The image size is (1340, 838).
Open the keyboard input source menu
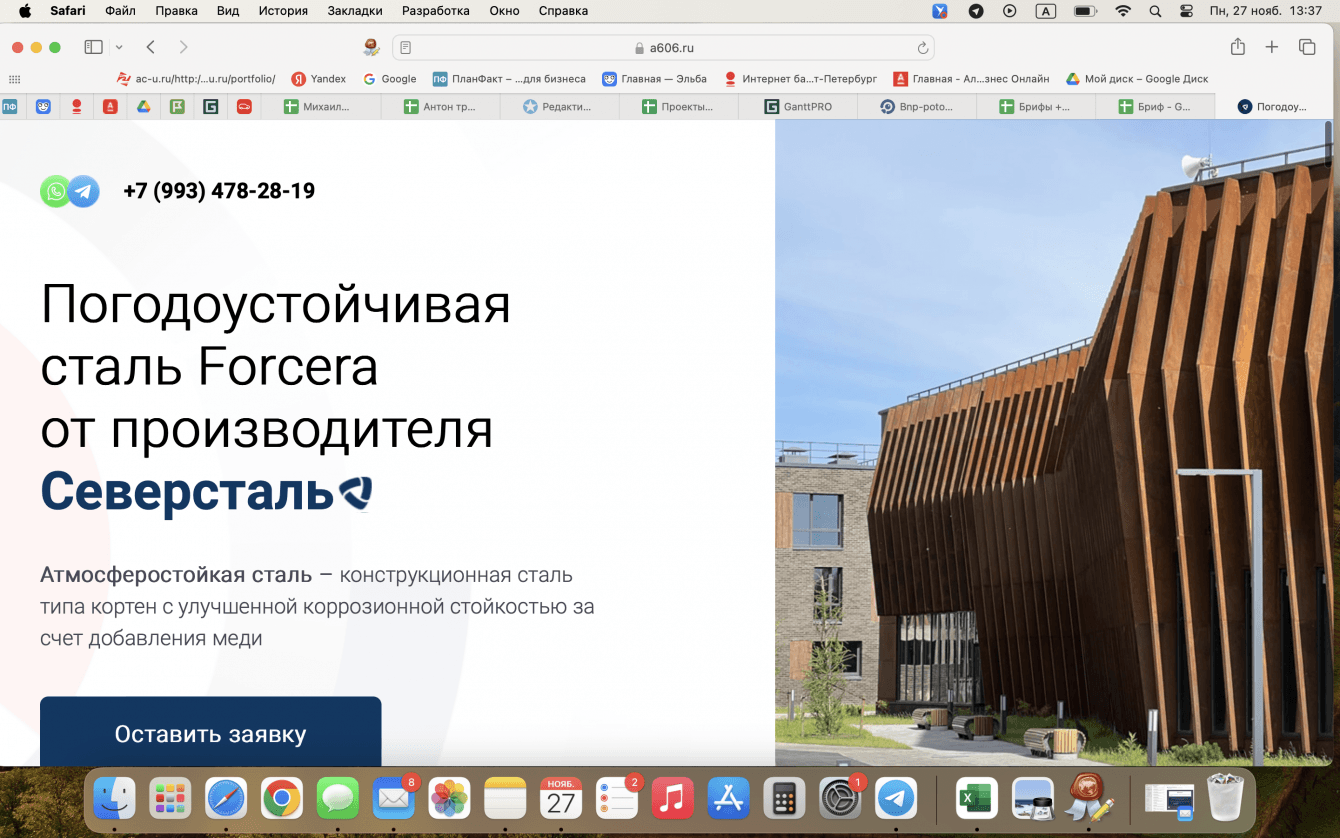tap(1046, 11)
